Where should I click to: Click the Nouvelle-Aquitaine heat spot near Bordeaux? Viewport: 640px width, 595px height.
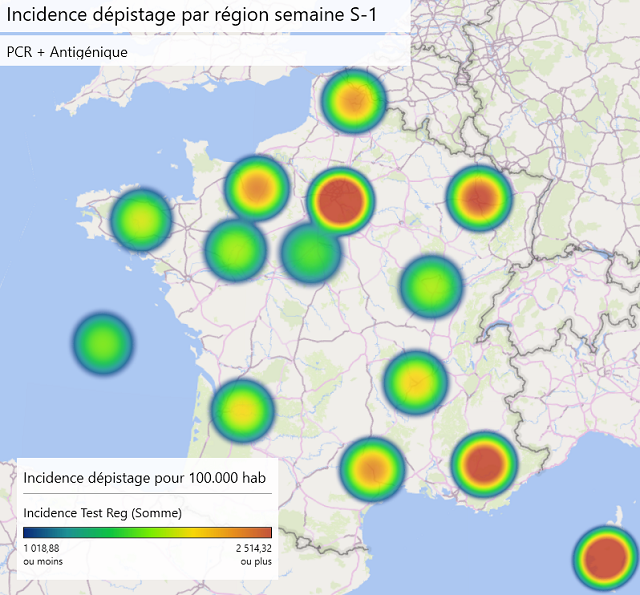[242, 411]
